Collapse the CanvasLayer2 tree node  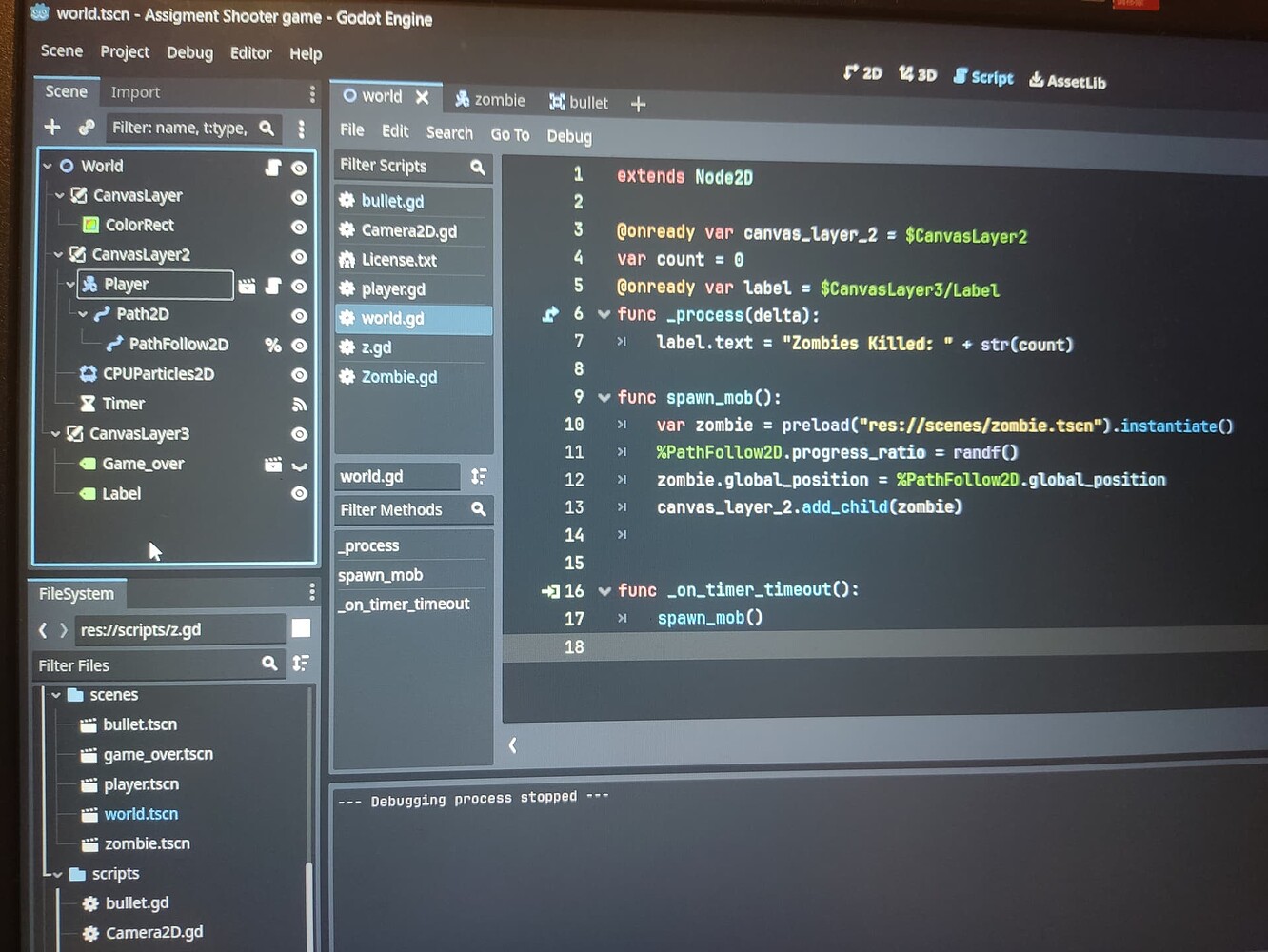pos(58,255)
